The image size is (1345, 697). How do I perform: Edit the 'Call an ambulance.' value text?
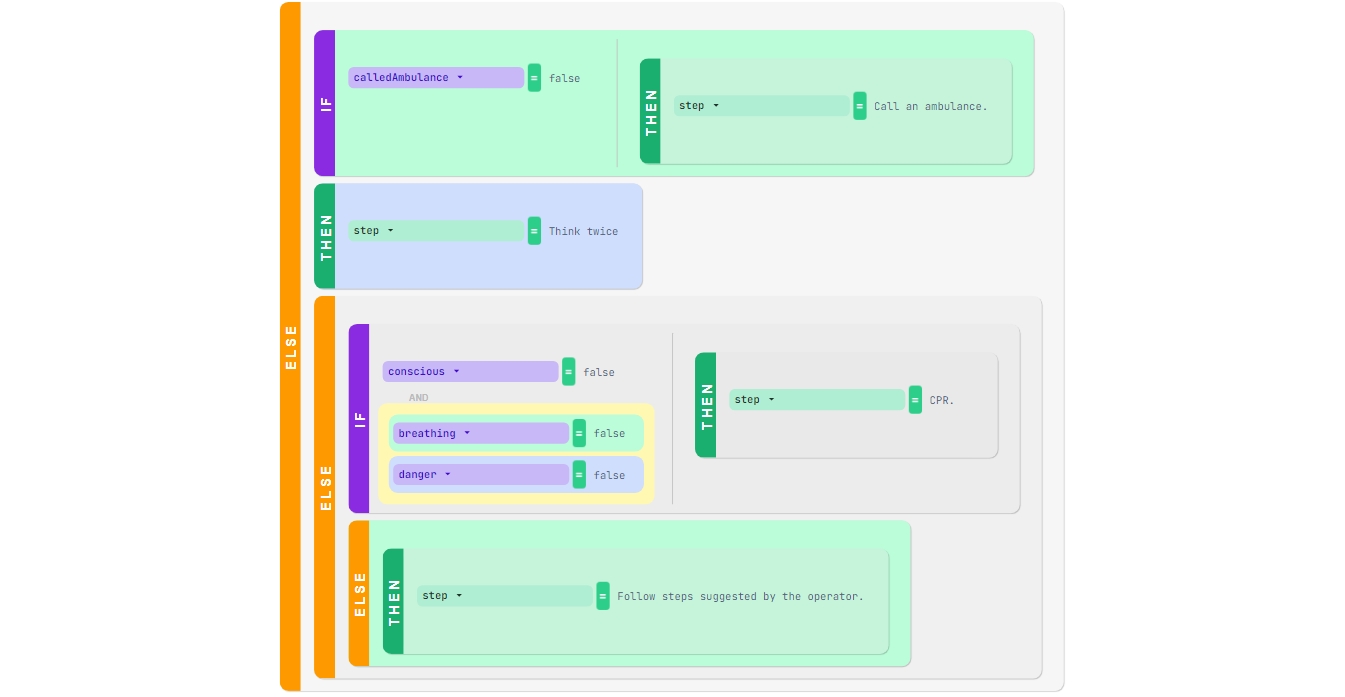[x=930, y=107]
